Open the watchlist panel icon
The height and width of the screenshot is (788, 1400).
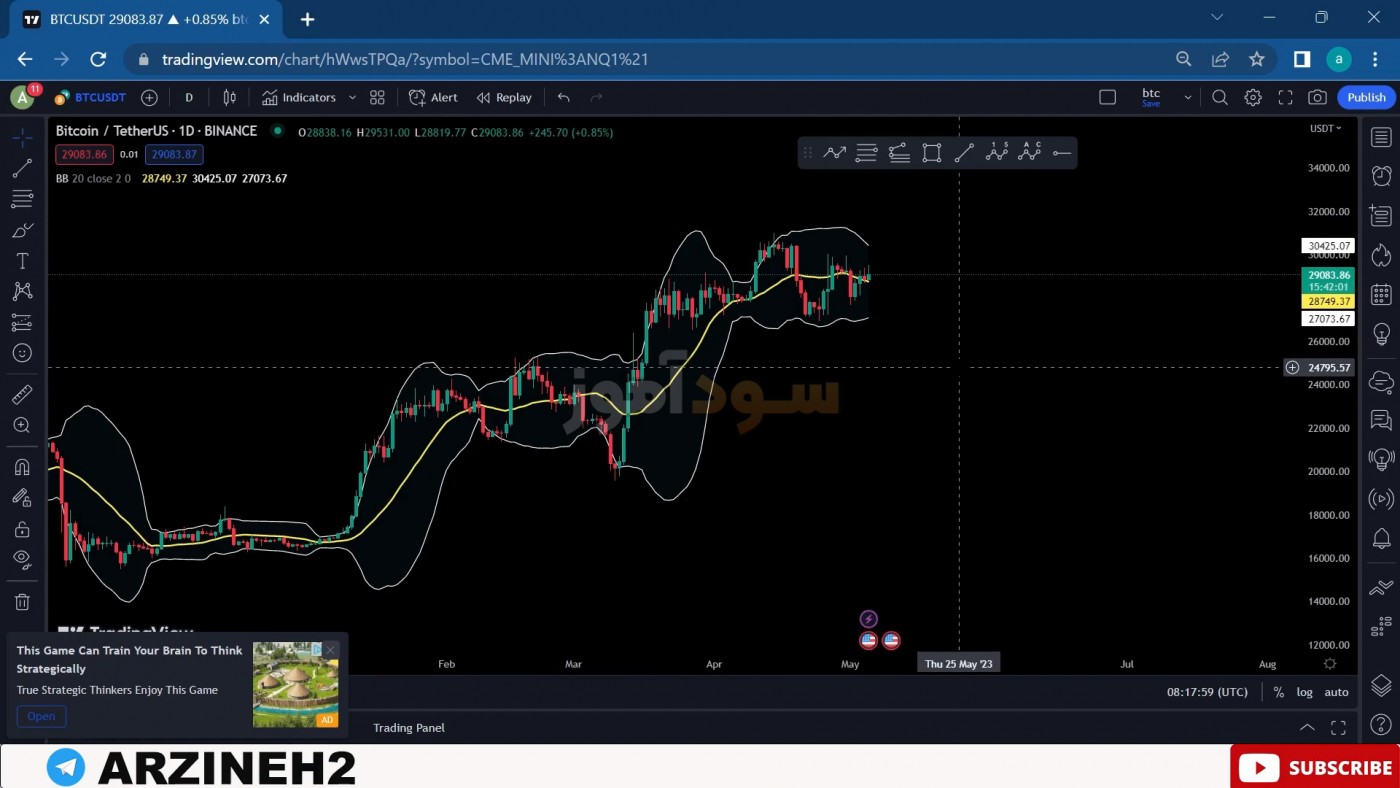[1381, 137]
